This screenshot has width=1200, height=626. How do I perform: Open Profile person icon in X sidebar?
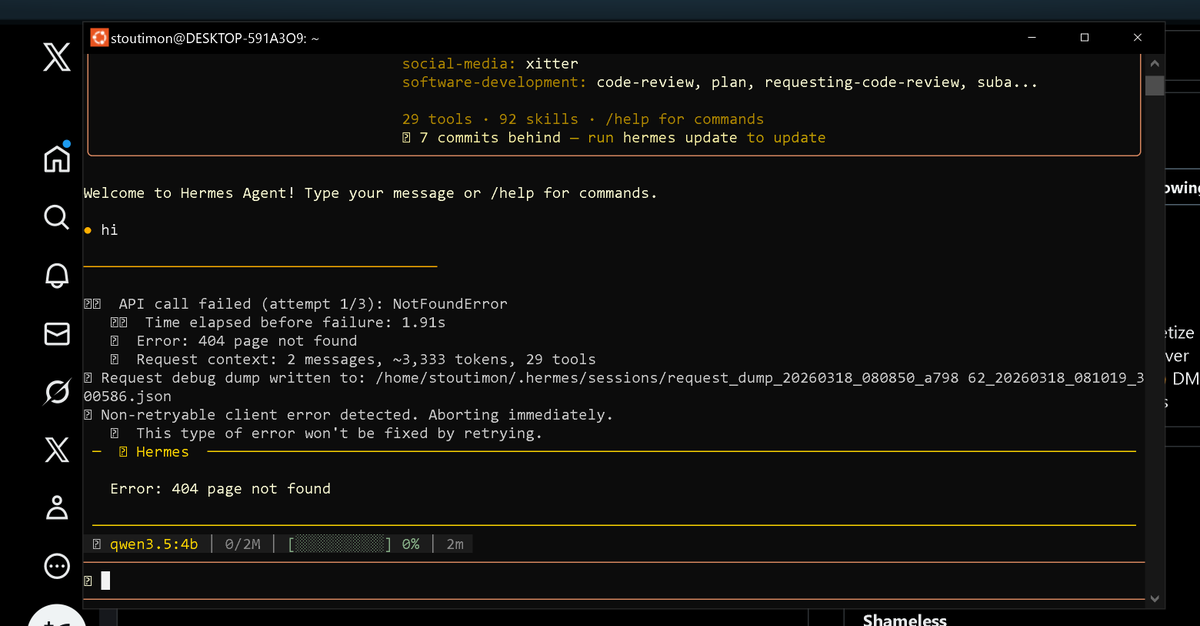[x=57, y=507]
